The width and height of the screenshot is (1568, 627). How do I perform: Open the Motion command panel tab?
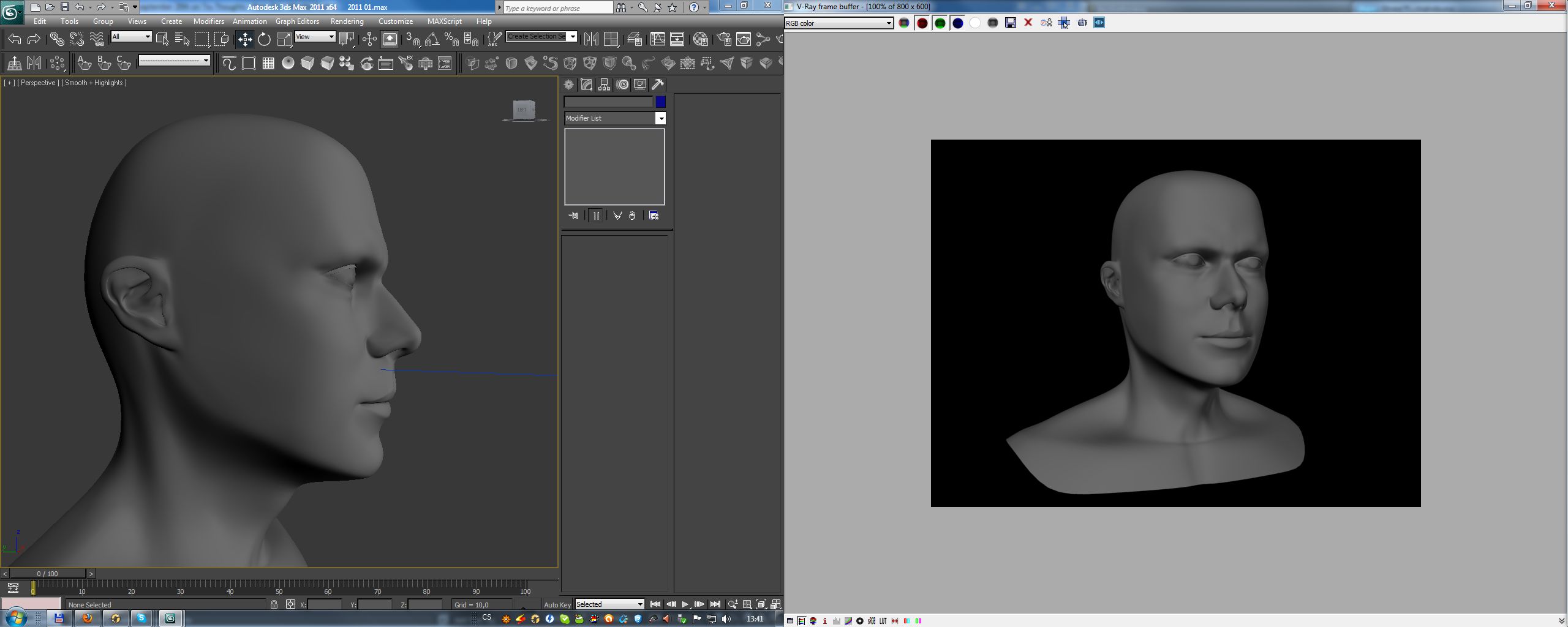[622, 84]
